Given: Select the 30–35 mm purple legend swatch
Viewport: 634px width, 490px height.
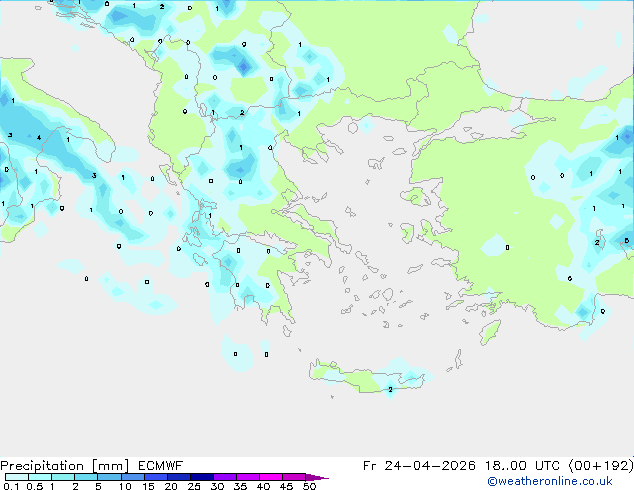Looking at the screenshot, I should [x=225, y=477].
